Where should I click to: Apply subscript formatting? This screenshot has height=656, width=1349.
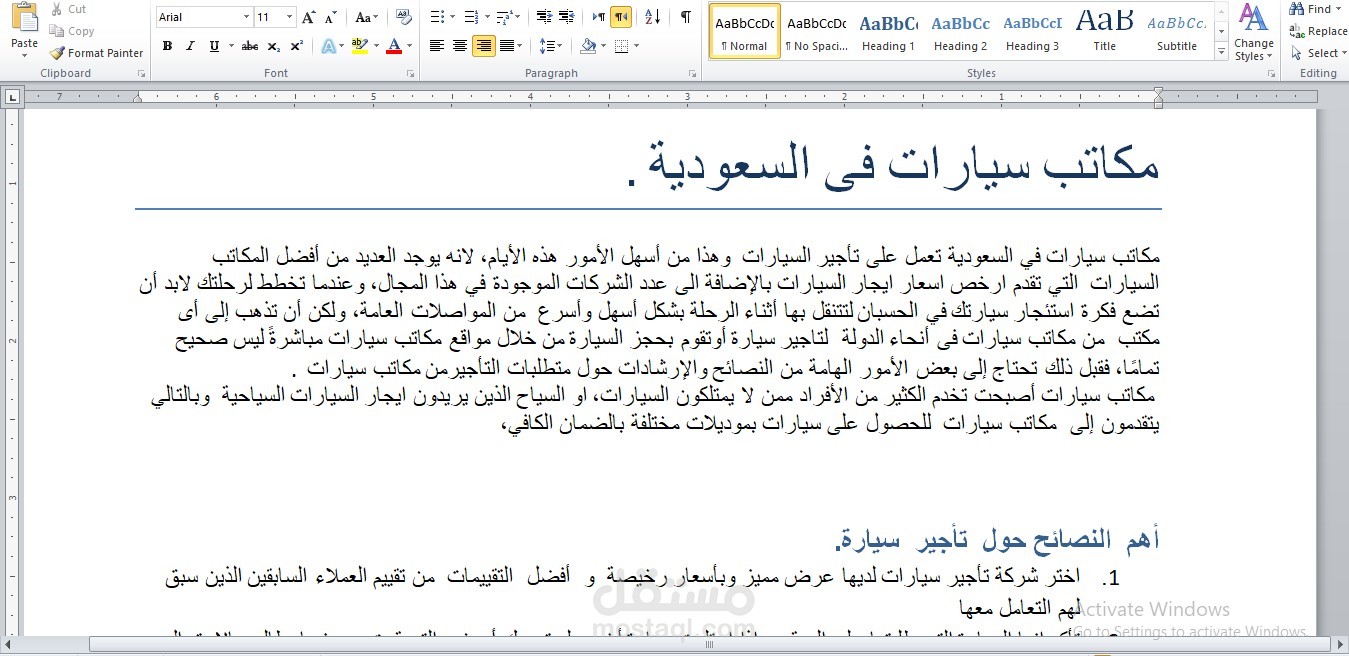(276, 46)
